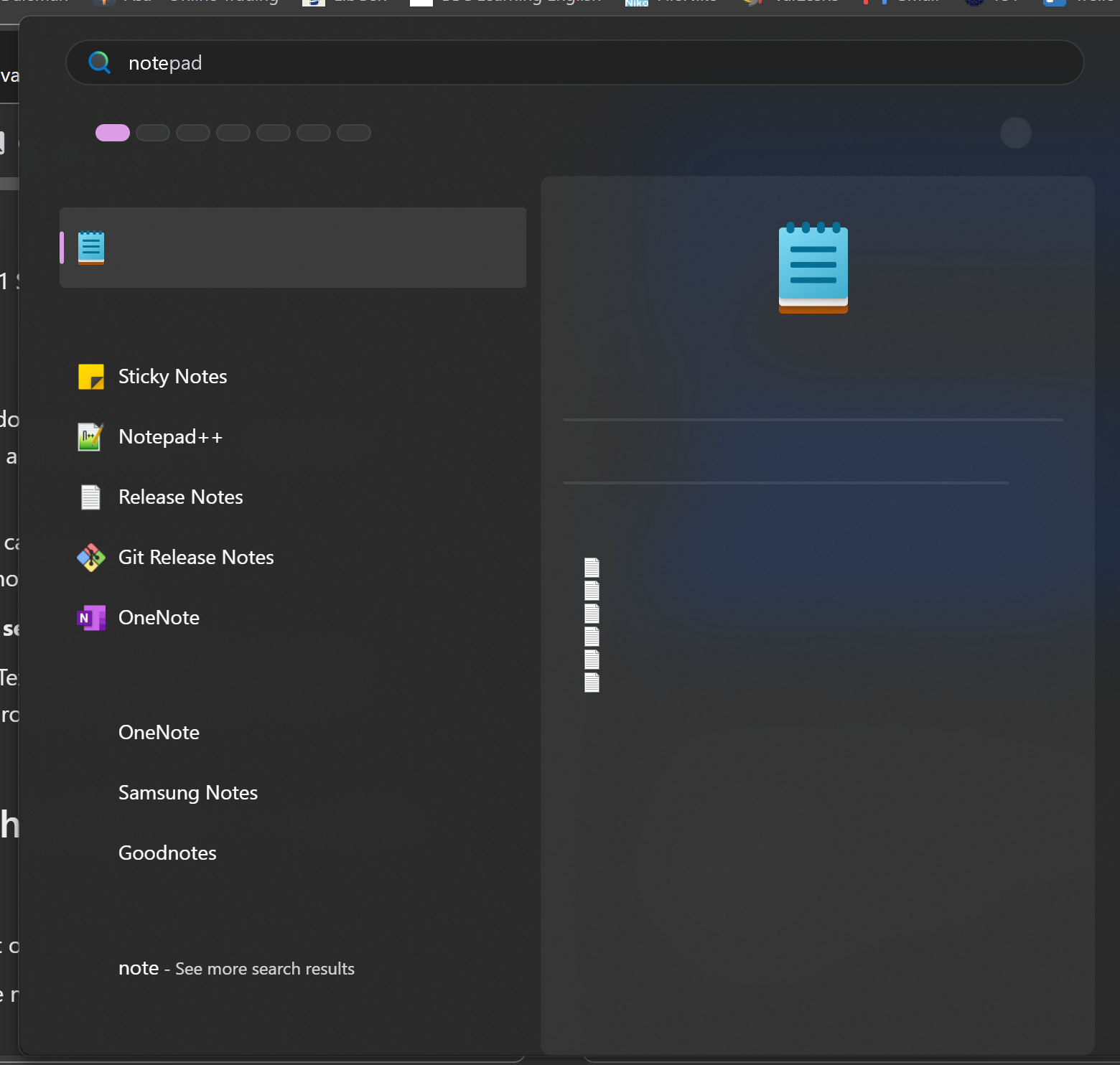Select the OneNote suggestion listed above Samsung Notes
The height and width of the screenshot is (1065, 1120).
pyautogui.click(x=159, y=733)
